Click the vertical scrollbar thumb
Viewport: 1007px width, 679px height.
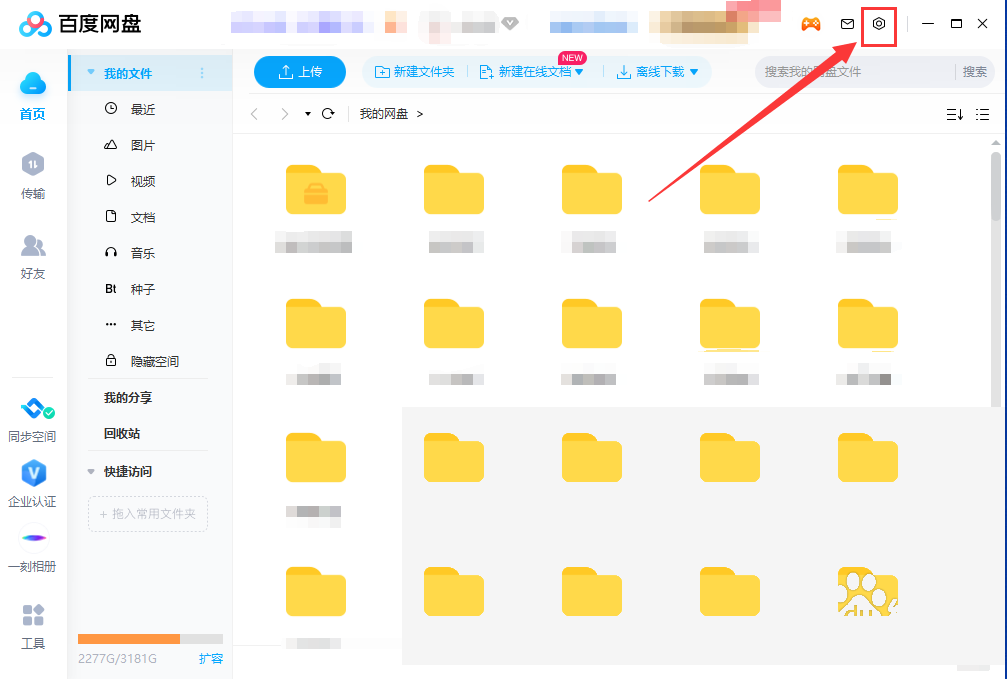[995, 186]
